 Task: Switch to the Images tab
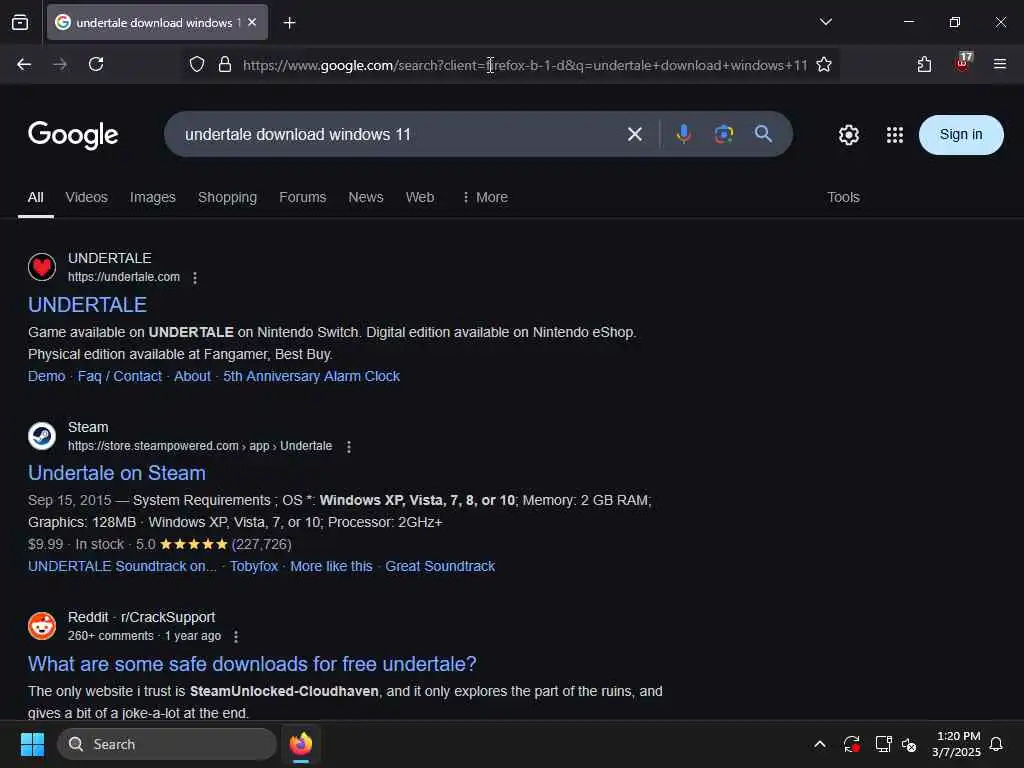click(153, 197)
